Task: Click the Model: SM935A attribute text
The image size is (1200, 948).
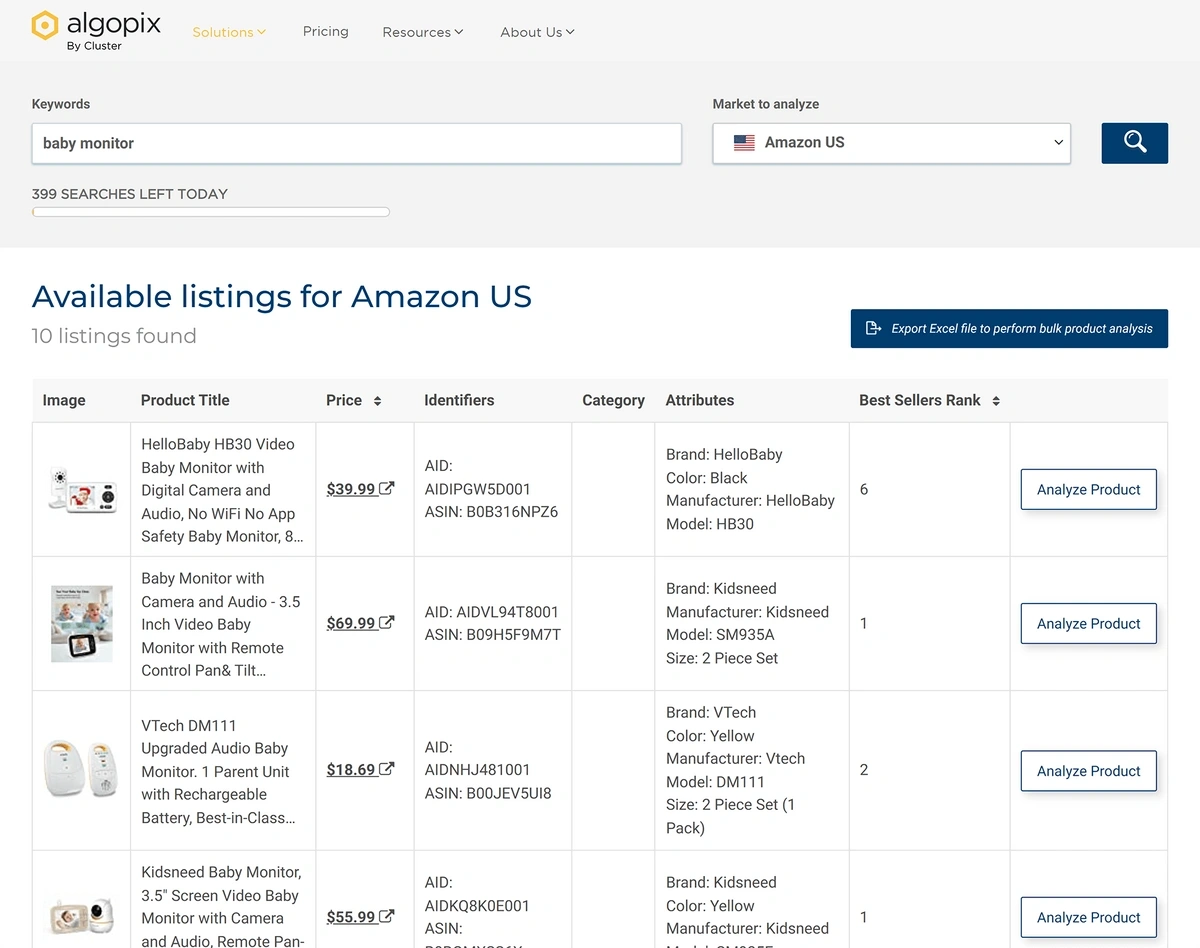Action: point(720,635)
